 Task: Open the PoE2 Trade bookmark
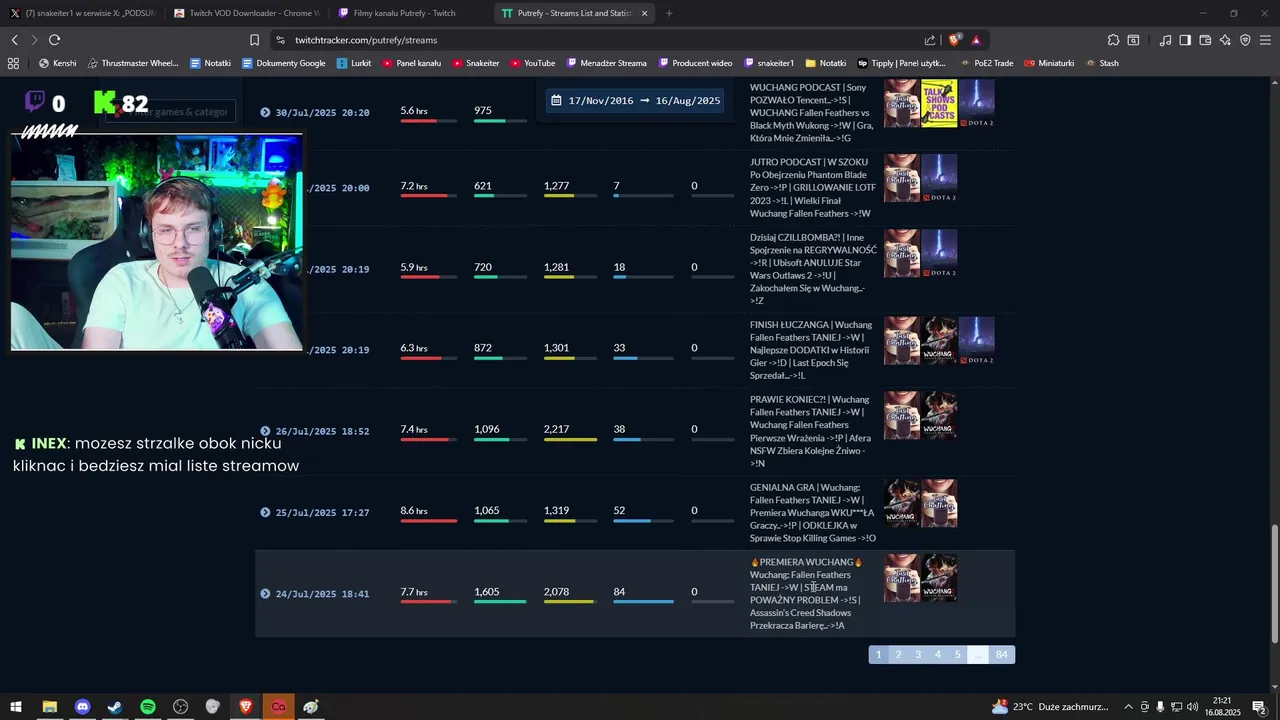(986, 63)
